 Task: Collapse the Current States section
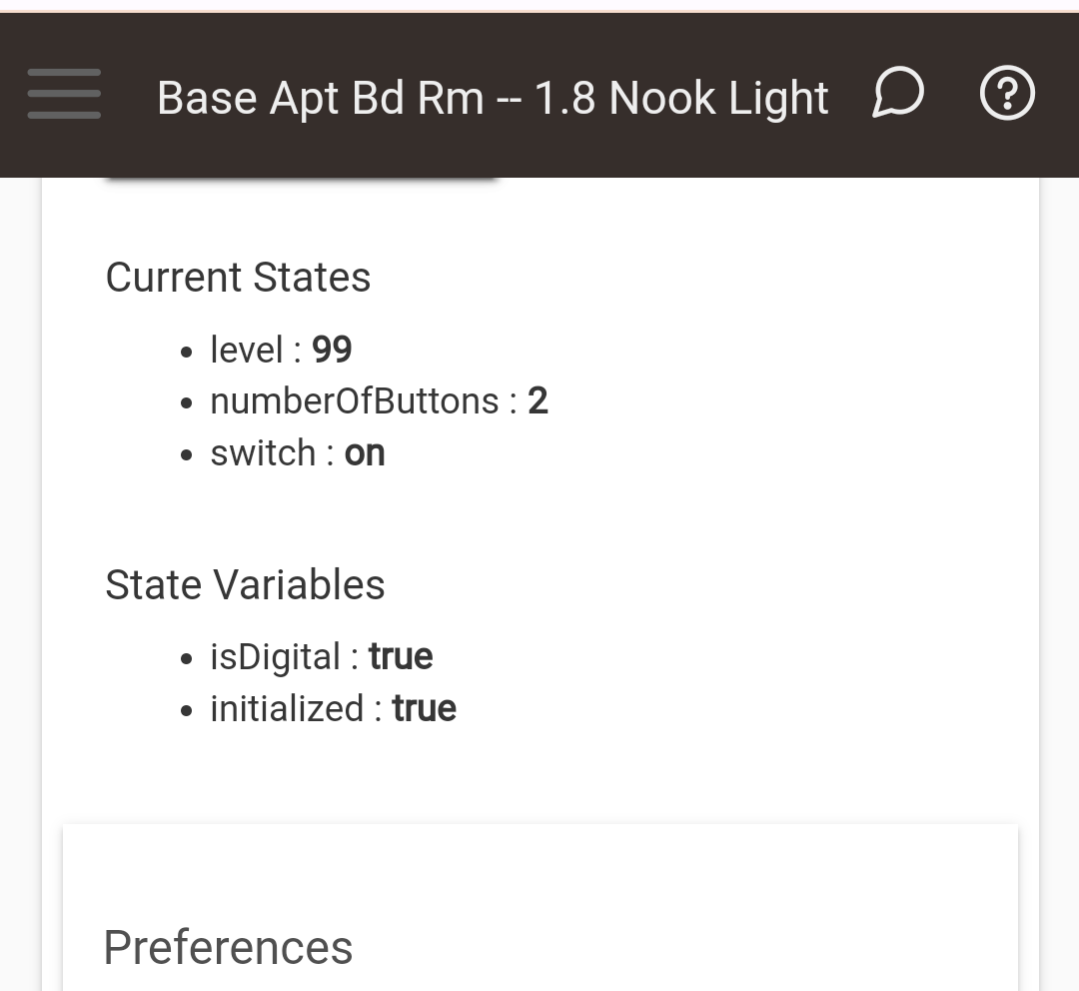pos(239,278)
